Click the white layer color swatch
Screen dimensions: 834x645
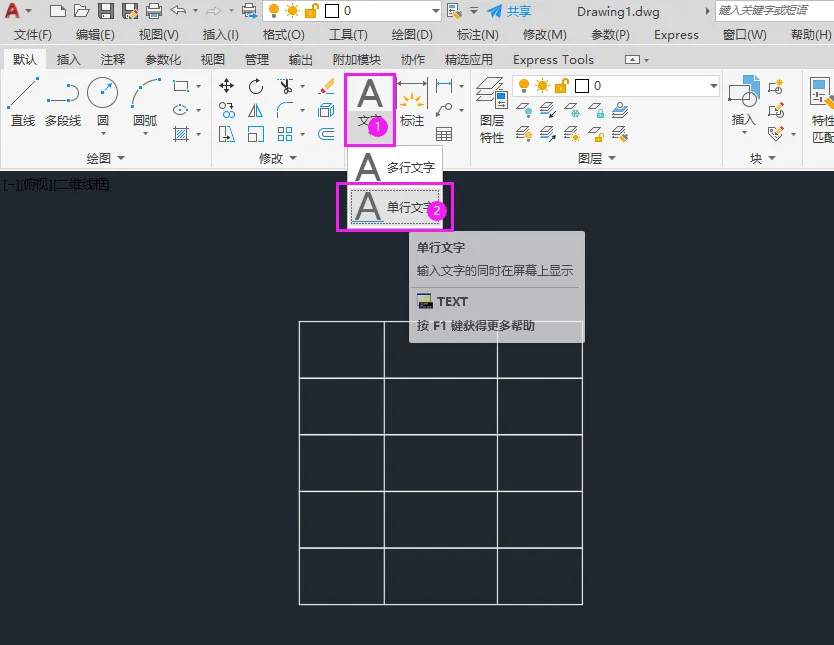tap(582, 86)
